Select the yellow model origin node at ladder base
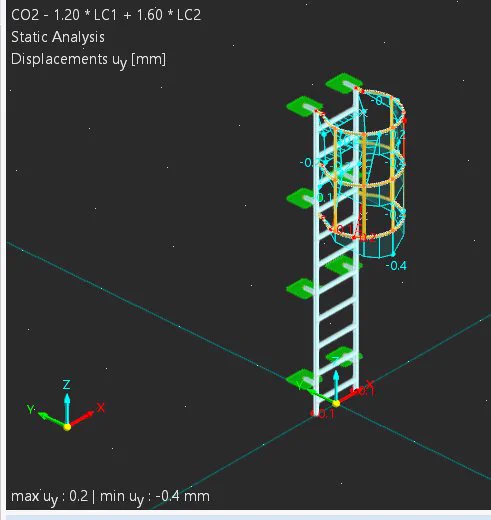 pyautogui.click(x=336, y=404)
